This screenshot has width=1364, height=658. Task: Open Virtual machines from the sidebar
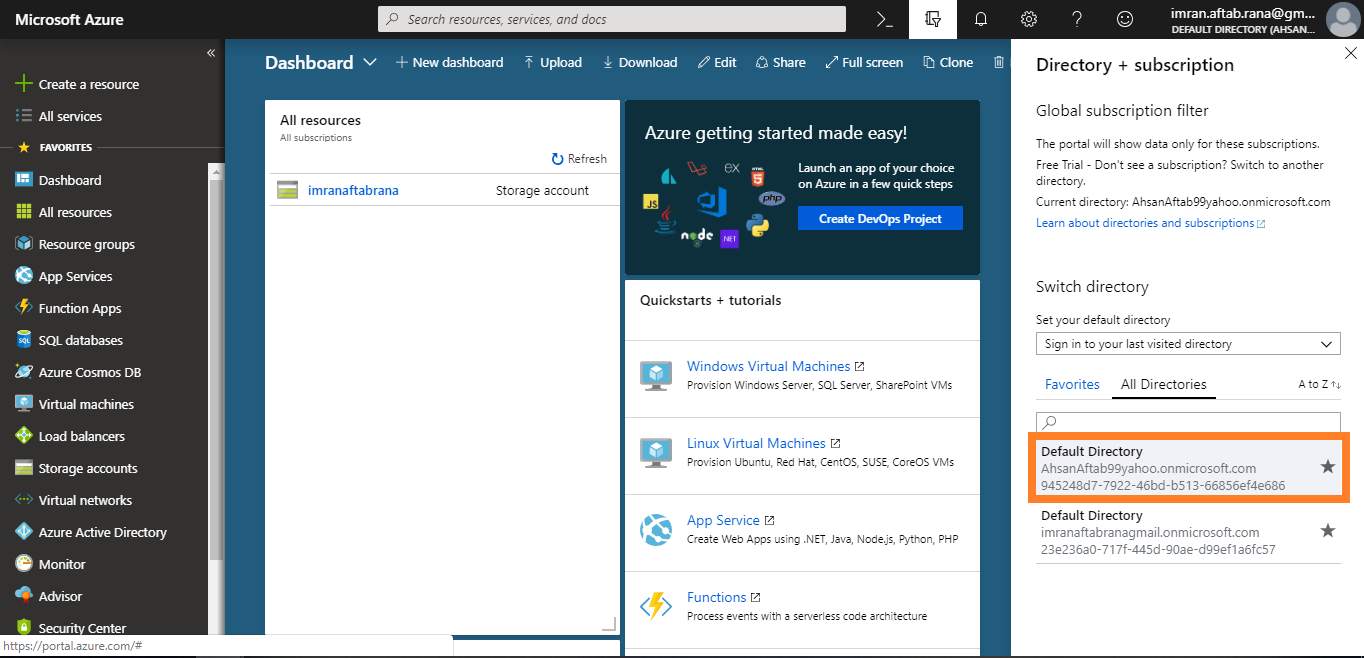click(x=84, y=403)
